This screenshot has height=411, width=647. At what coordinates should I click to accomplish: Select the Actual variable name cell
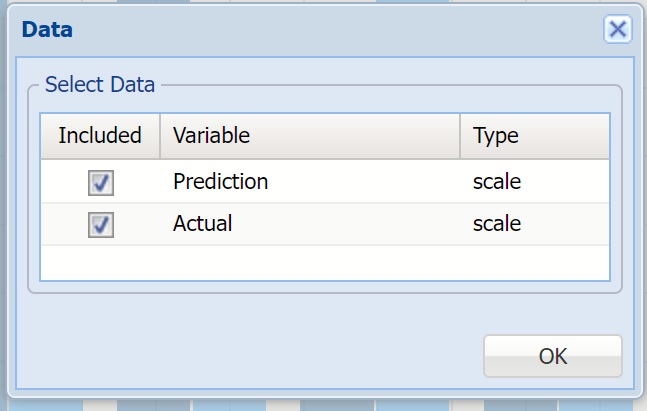point(202,223)
